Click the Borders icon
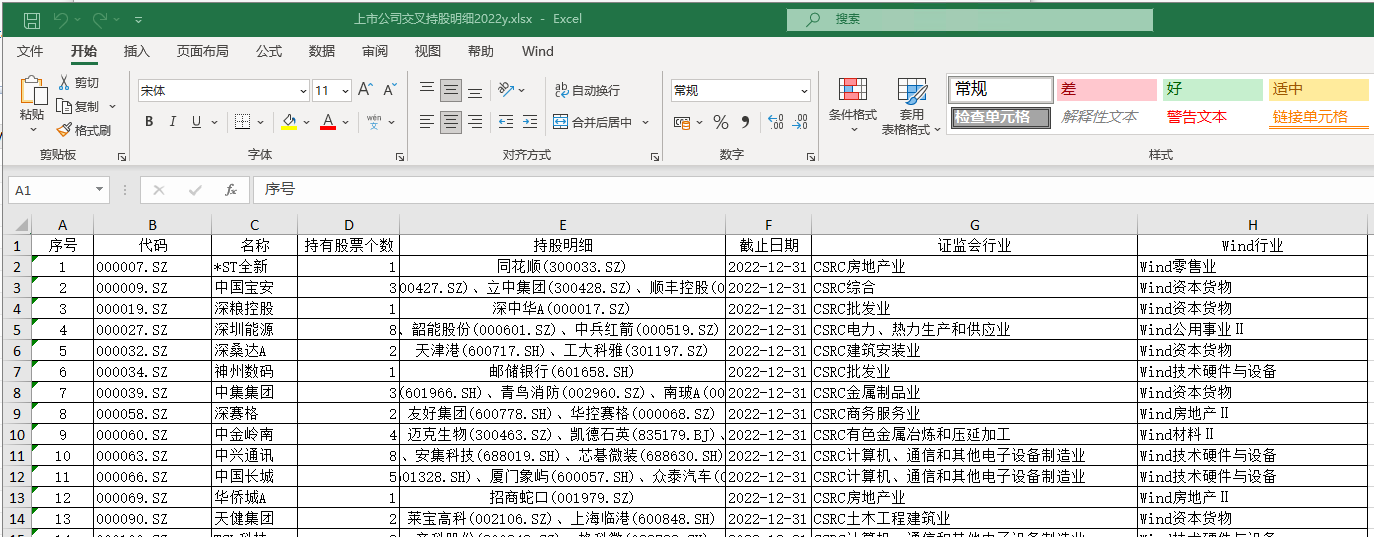The image size is (1374, 537). click(242, 122)
